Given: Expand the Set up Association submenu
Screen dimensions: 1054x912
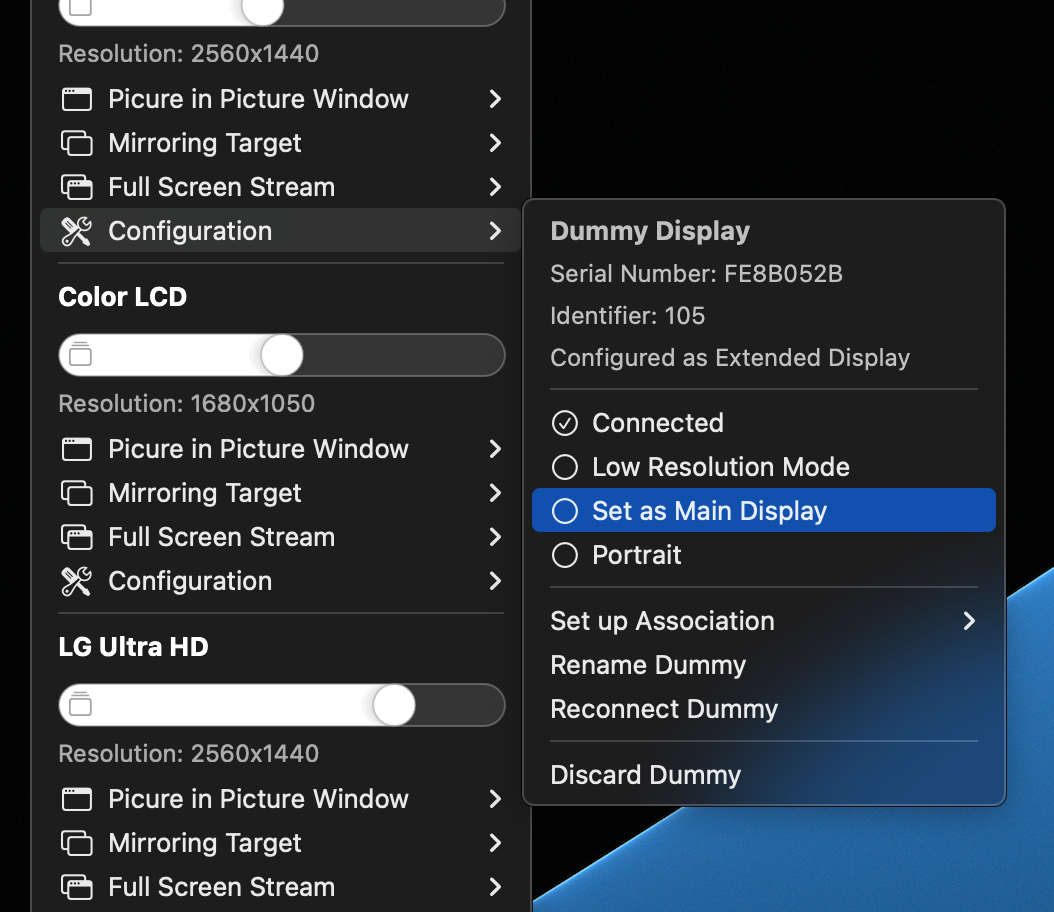Looking at the screenshot, I should pyautogui.click(x=663, y=621).
